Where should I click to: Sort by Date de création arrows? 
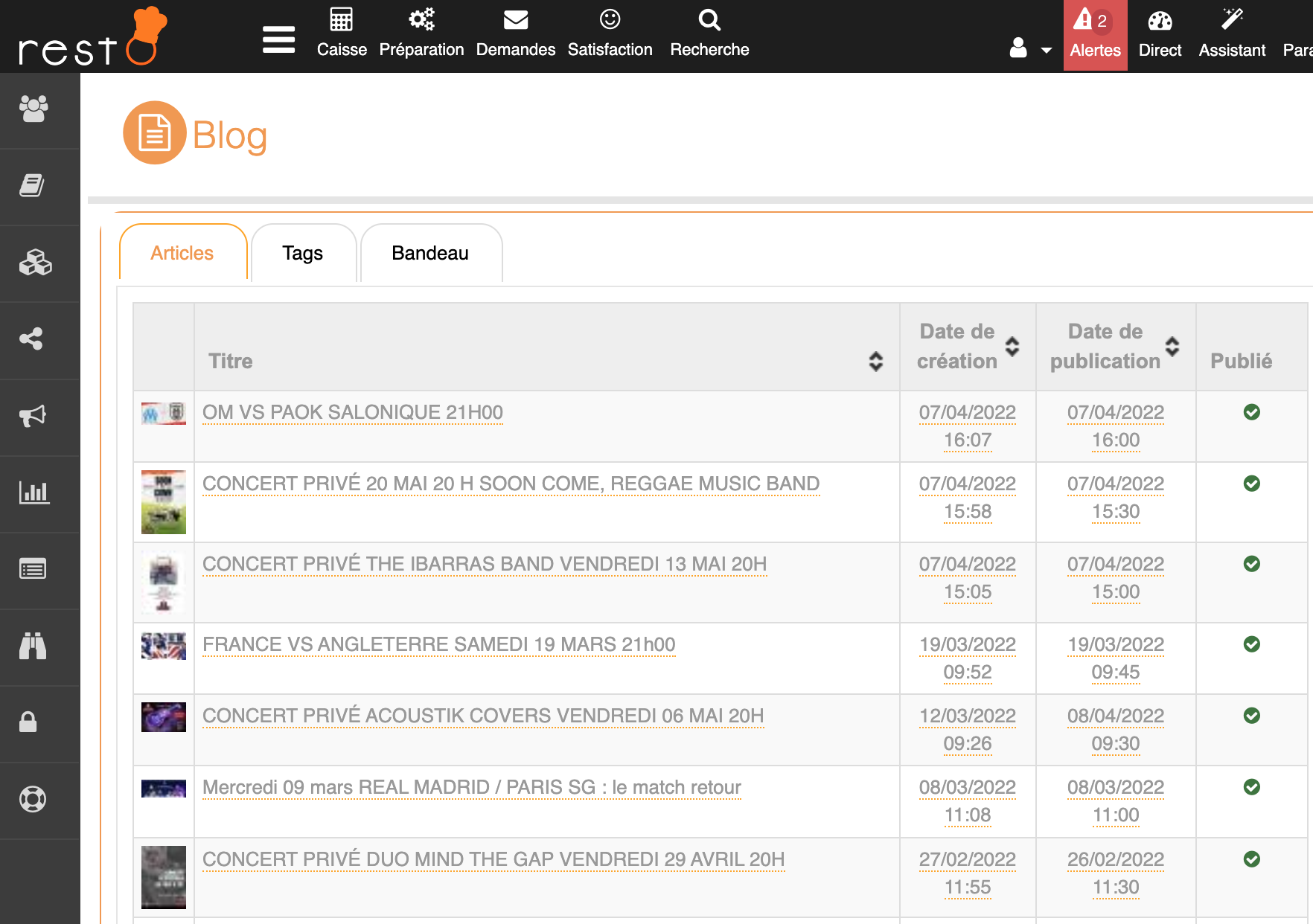click(1012, 347)
